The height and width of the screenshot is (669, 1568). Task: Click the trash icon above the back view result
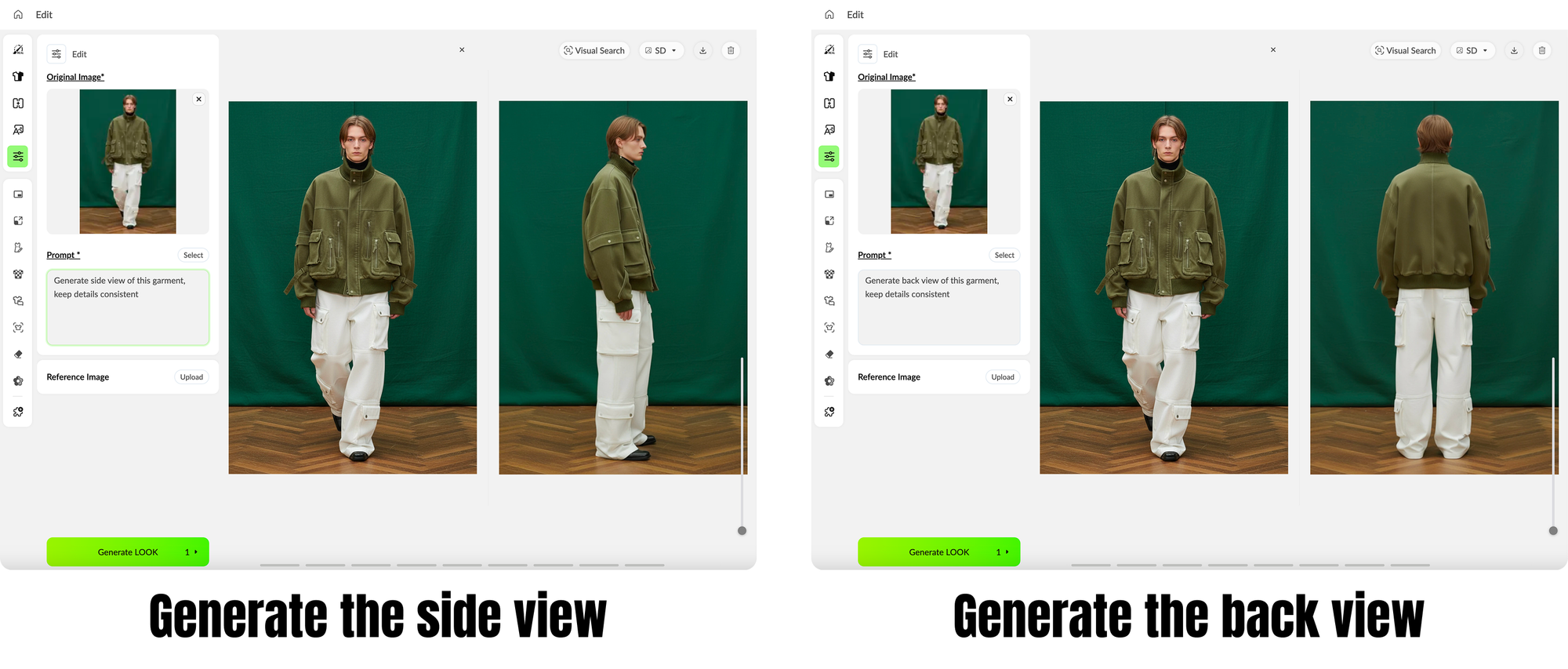point(1541,51)
